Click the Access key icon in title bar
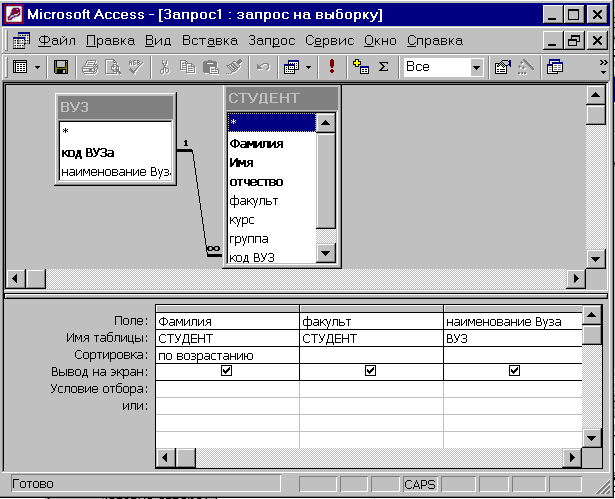 point(15,15)
